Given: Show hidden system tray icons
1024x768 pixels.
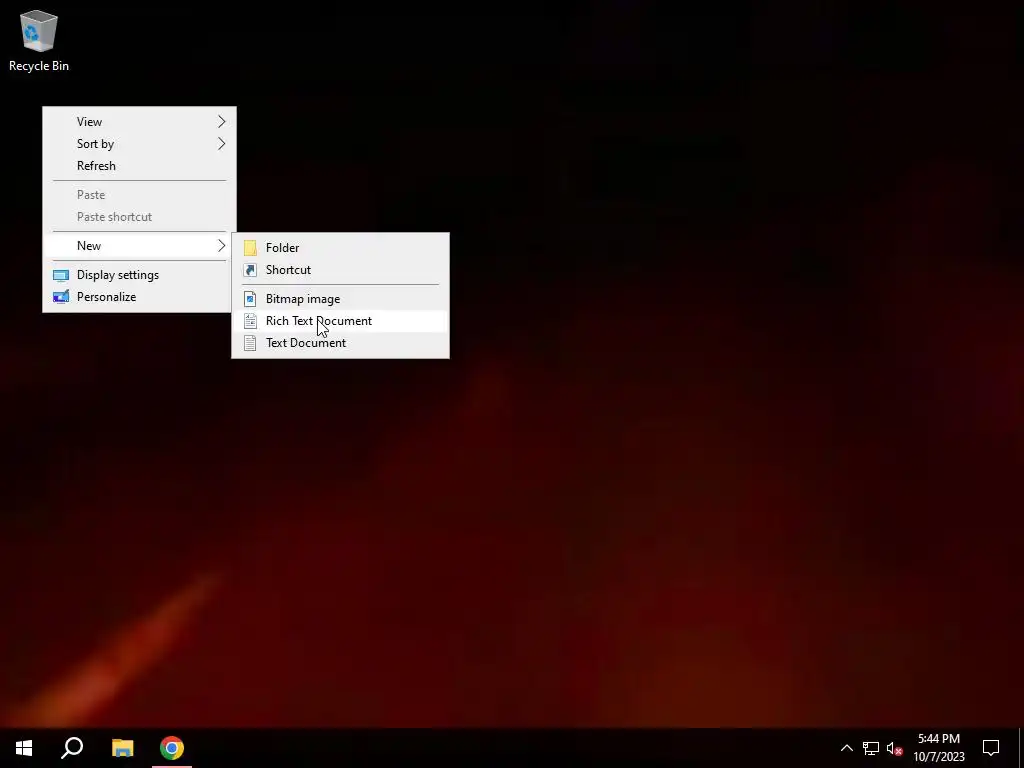Looking at the screenshot, I should pos(846,748).
